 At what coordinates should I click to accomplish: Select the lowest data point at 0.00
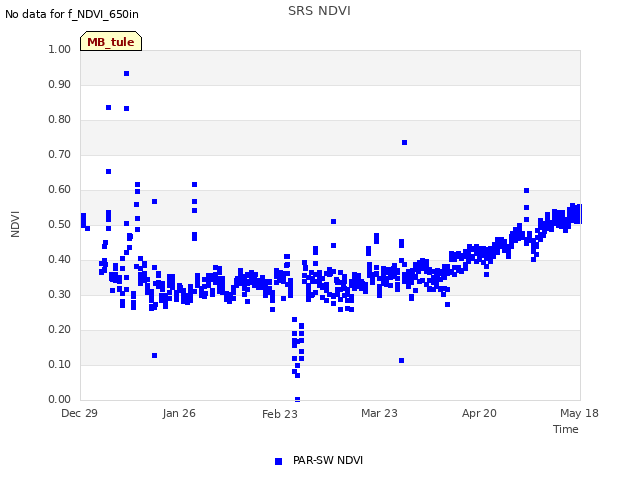tap(298, 399)
